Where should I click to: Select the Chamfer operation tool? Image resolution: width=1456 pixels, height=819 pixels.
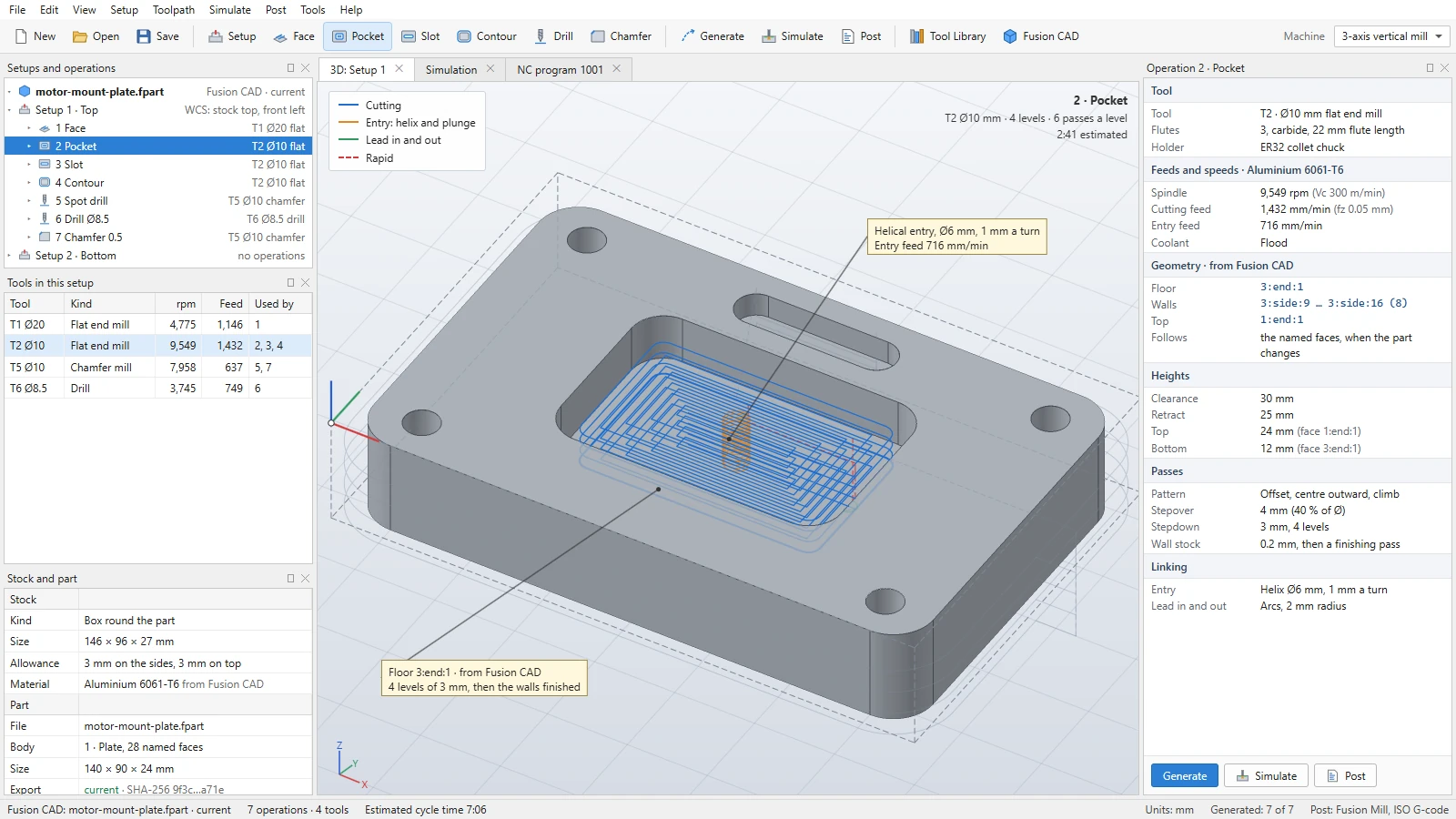pyautogui.click(x=622, y=36)
